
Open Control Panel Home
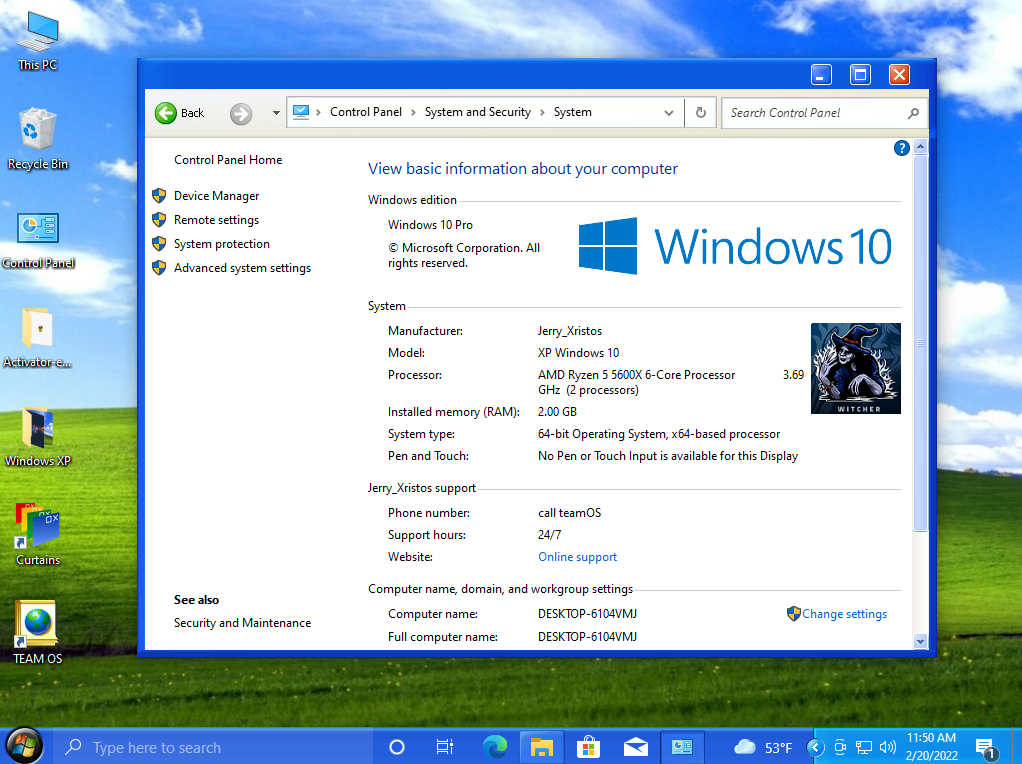[x=228, y=160]
